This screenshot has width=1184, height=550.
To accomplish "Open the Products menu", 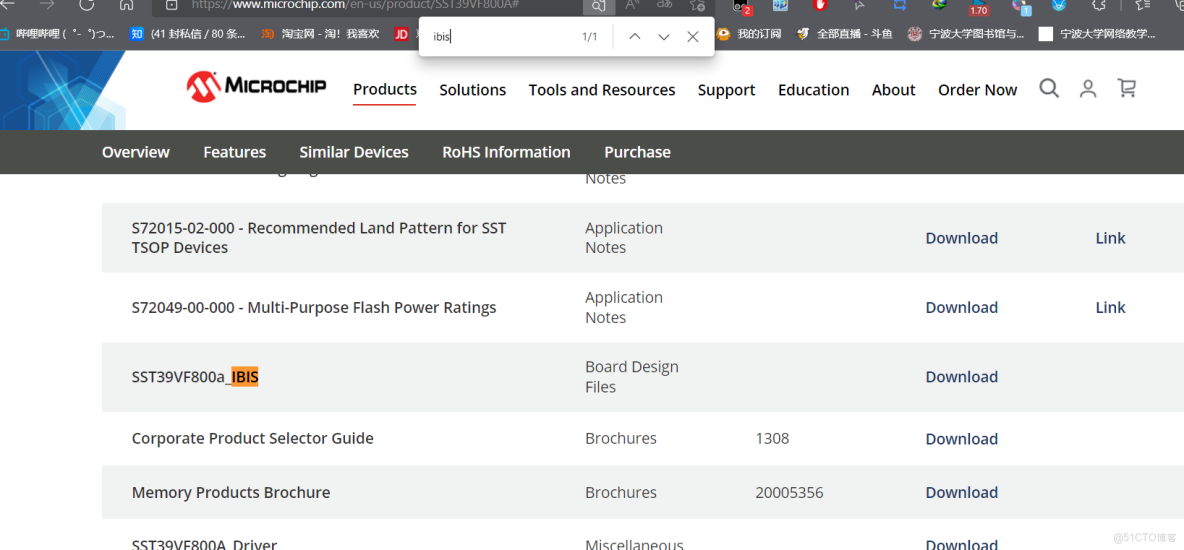I will pos(384,90).
